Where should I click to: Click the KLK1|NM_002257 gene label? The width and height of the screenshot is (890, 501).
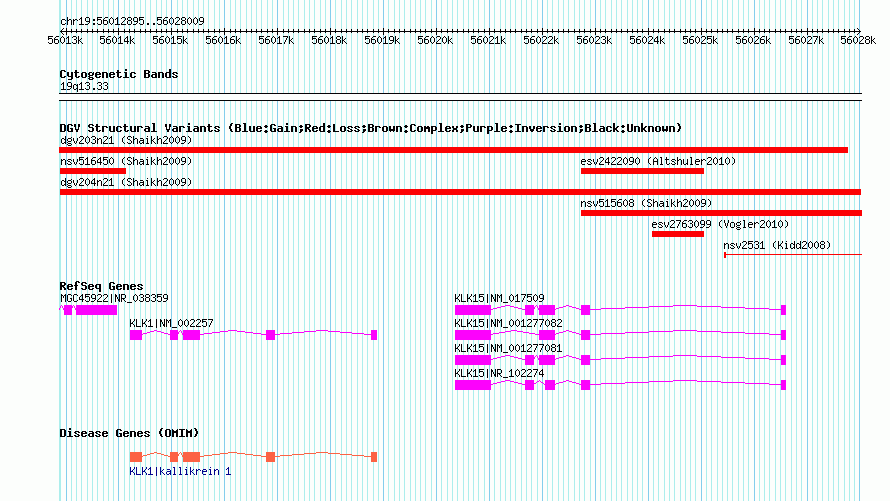coord(171,323)
